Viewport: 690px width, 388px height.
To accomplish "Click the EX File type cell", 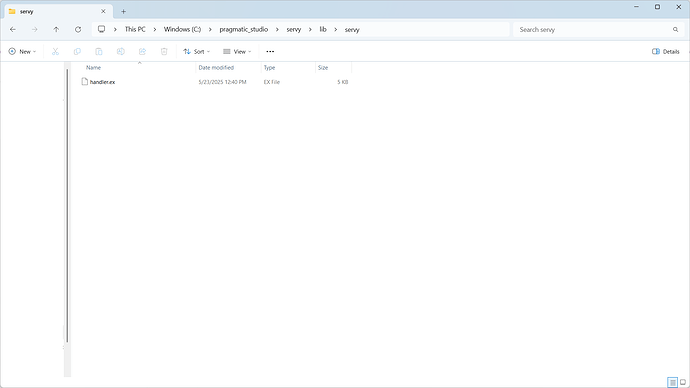I will (x=272, y=82).
